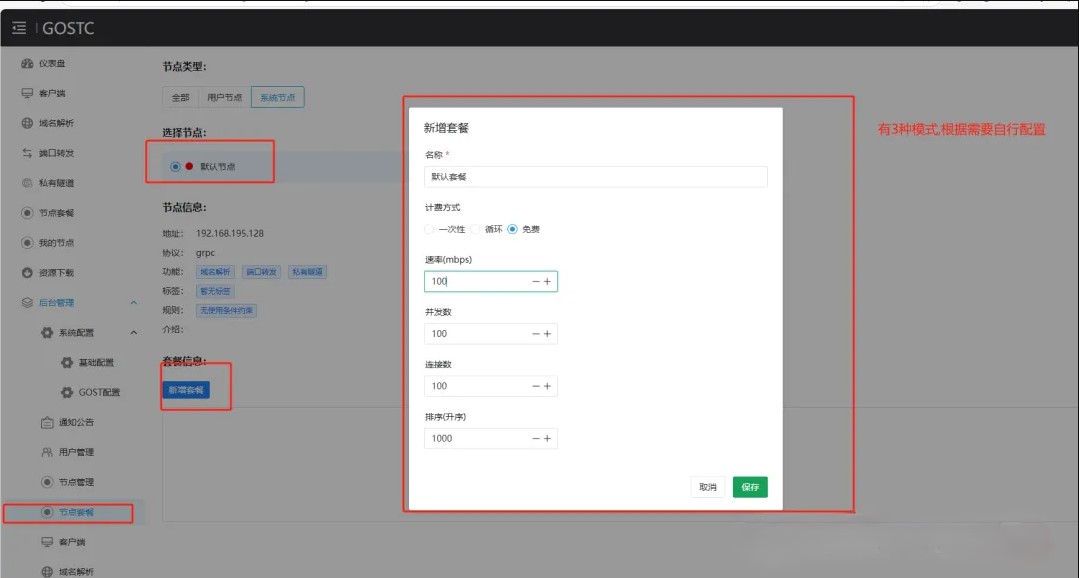Click the 基础配置 gear icon
Screen dimensions: 1079x578
[67, 363]
